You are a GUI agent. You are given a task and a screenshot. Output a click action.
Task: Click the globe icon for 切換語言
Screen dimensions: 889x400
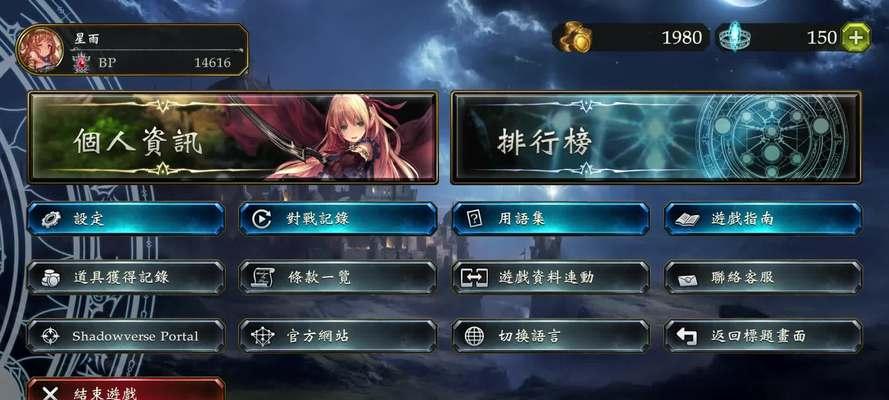[474, 336]
